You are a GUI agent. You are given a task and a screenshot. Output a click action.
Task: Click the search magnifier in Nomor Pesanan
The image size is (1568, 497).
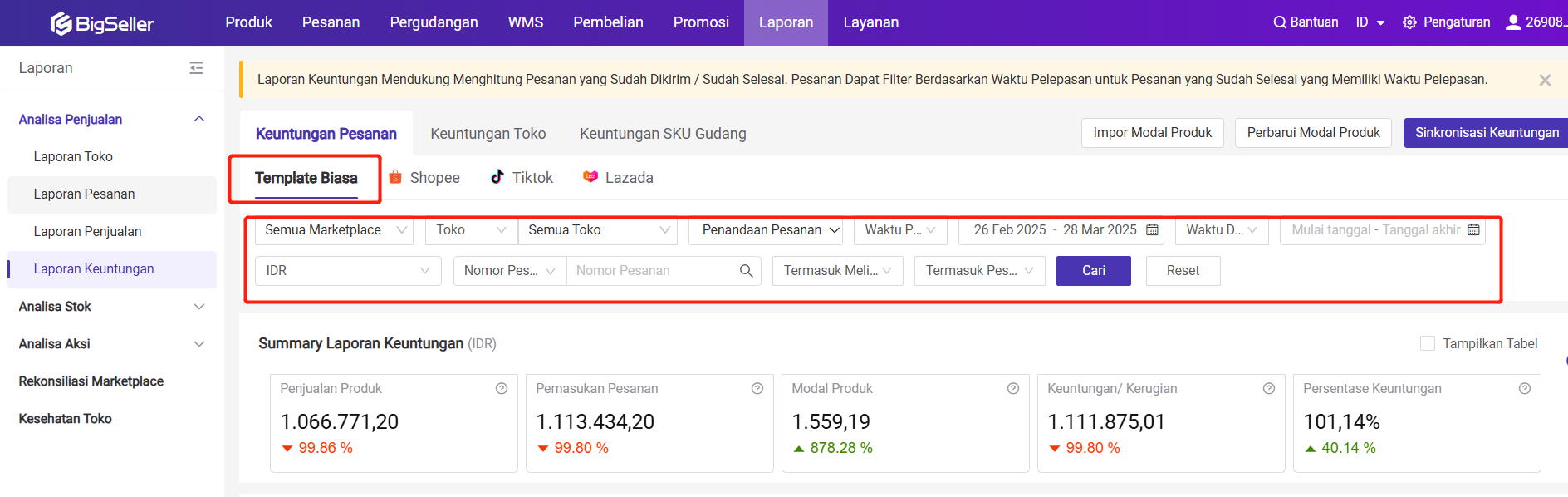point(746,271)
